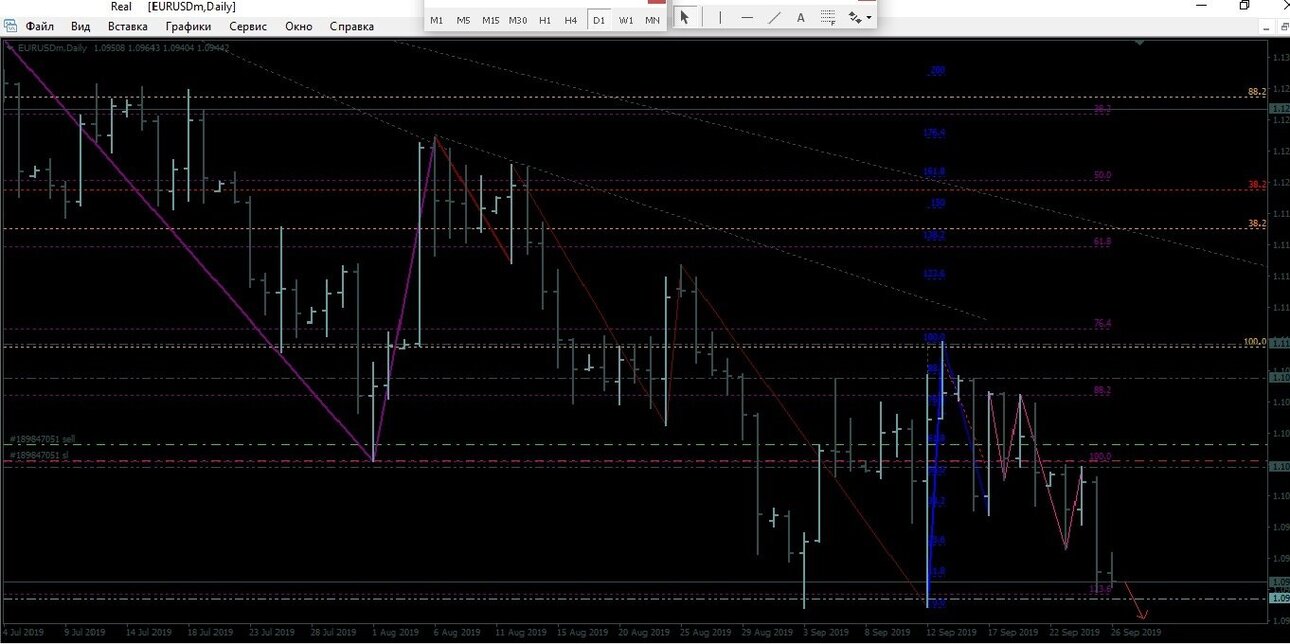Click the chart shift triangle marker

pyautogui.click(x=1140, y=44)
